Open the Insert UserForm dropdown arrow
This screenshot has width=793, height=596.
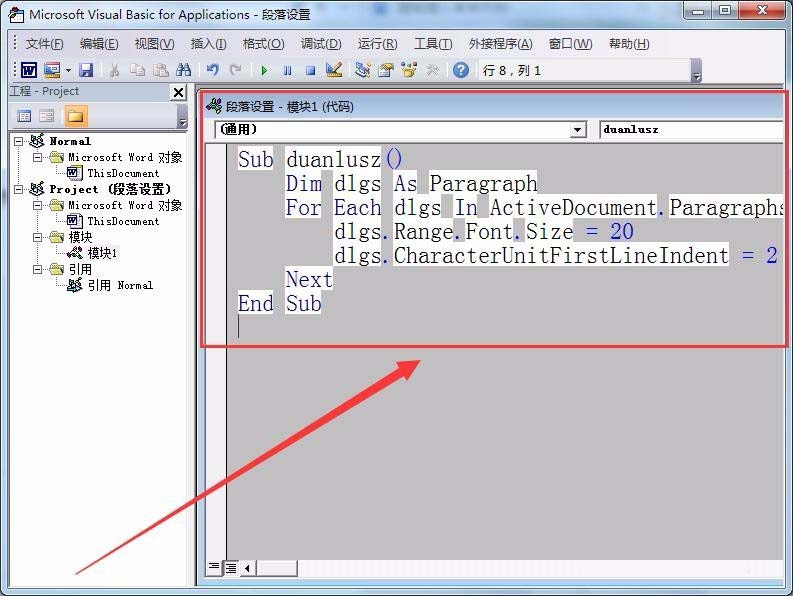coord(68,70)
